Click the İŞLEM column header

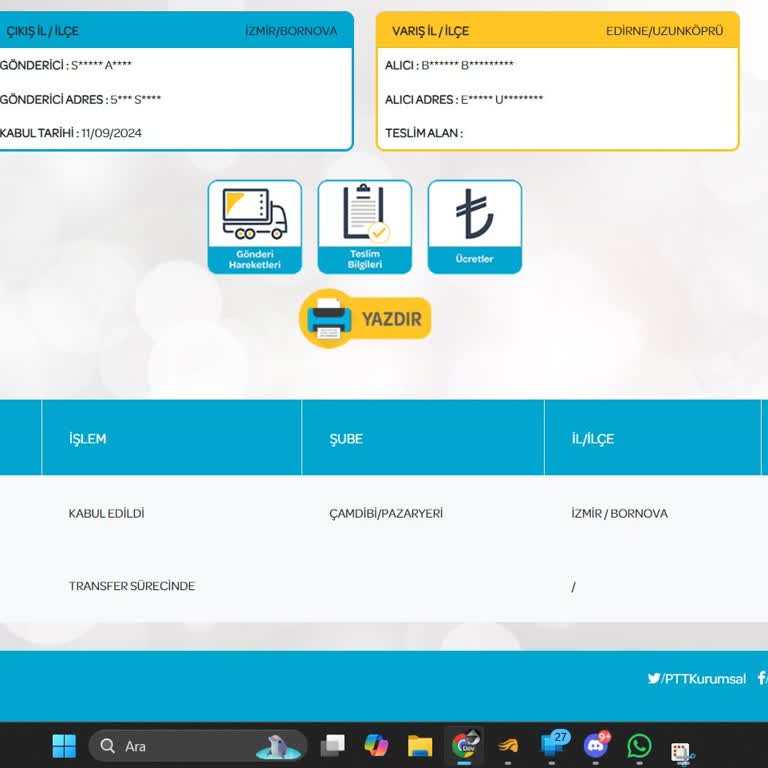point(87,438)
